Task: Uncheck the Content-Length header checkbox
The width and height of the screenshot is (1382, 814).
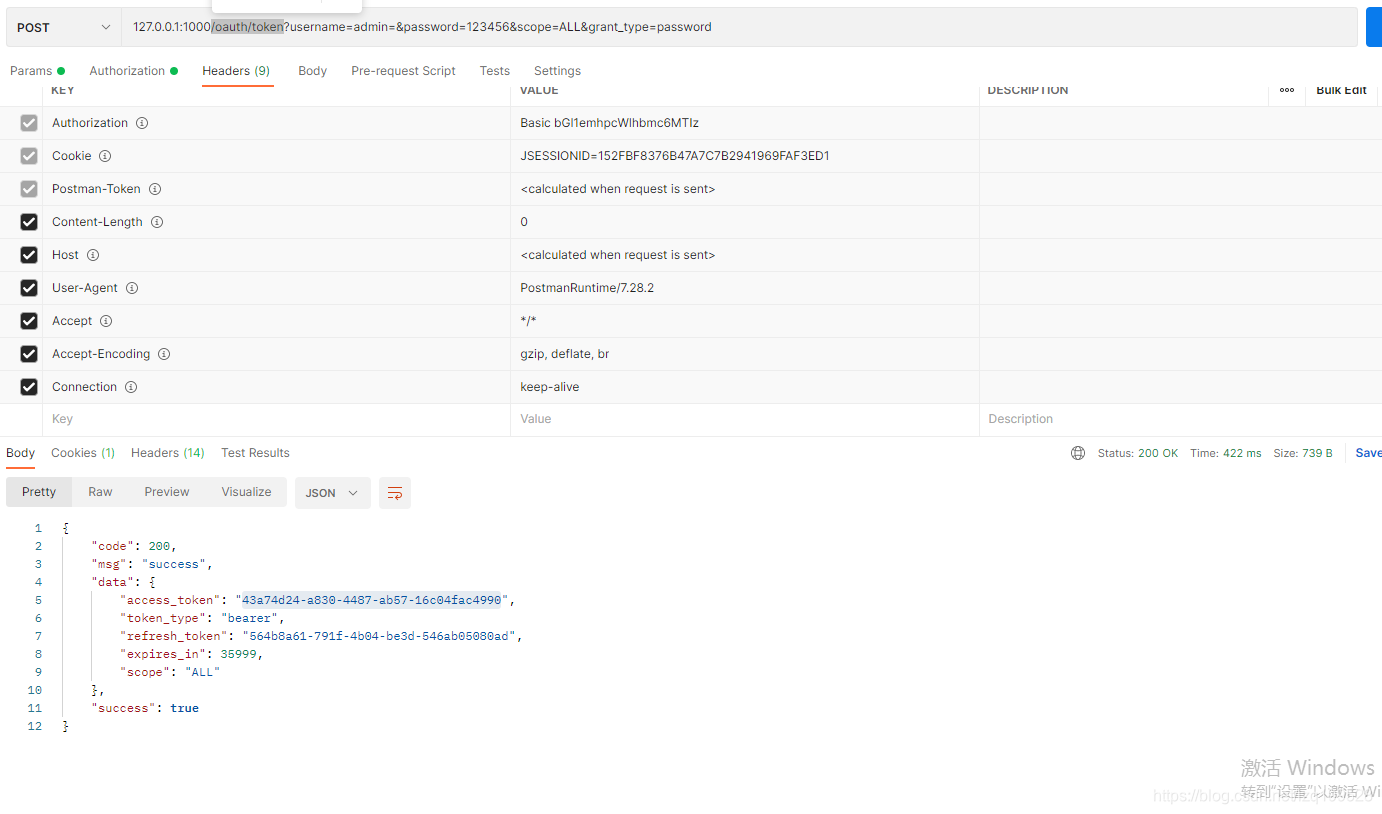Action: 28,221
